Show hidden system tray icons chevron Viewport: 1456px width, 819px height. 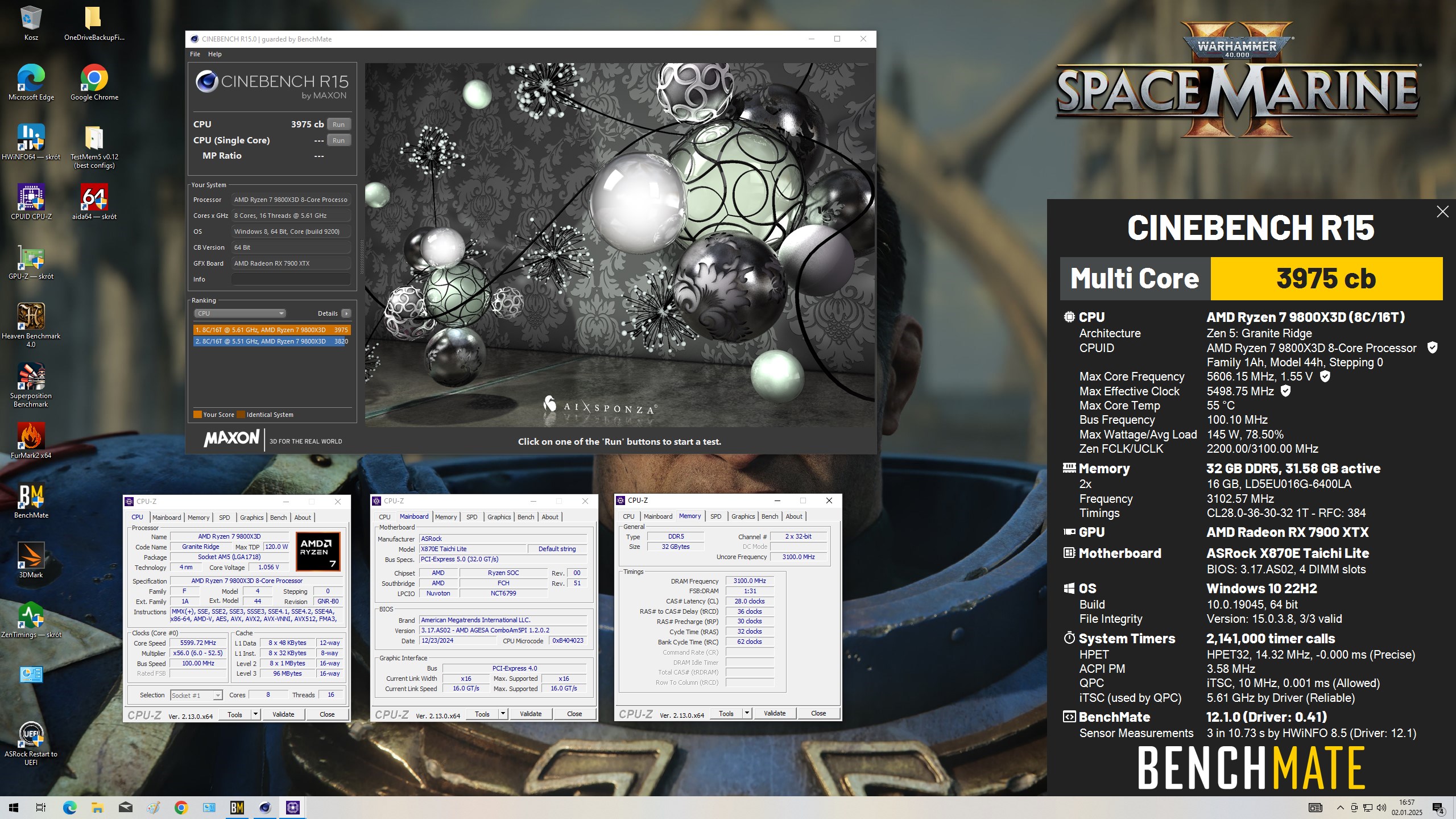point(1341,808)
